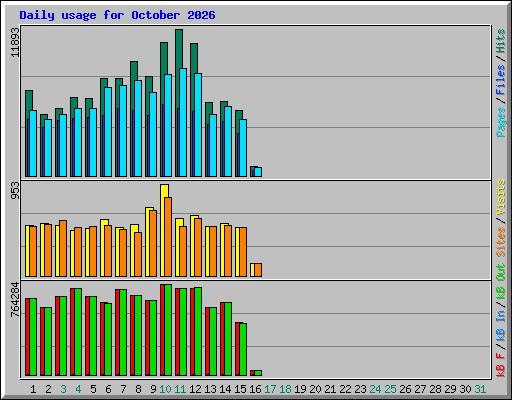This screenshot has height=400, width=512.
Task: Click the tiny green kB Out bar for day 16
Action: [258, 373]
